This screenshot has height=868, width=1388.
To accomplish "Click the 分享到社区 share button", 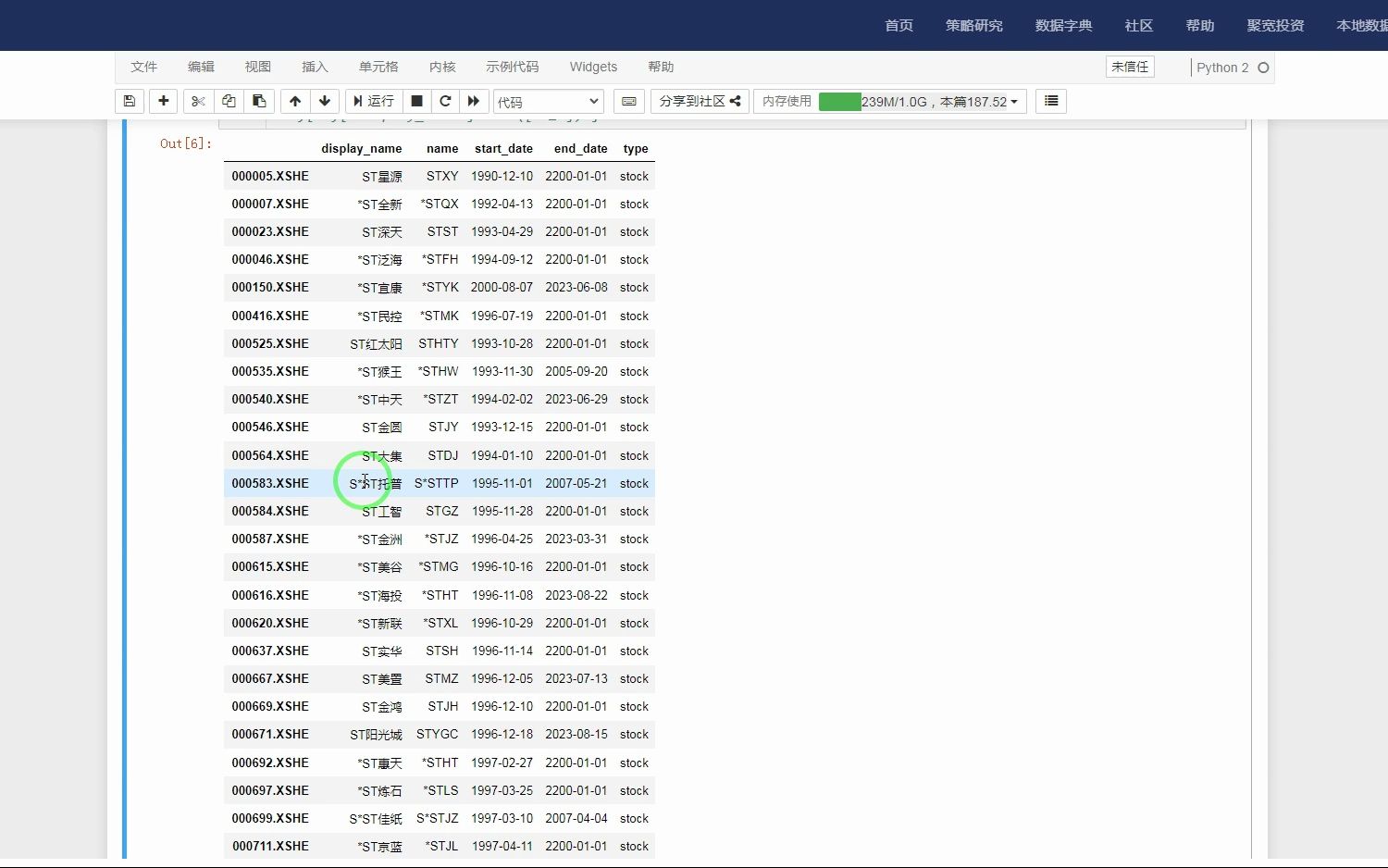I will coord(700,101).
